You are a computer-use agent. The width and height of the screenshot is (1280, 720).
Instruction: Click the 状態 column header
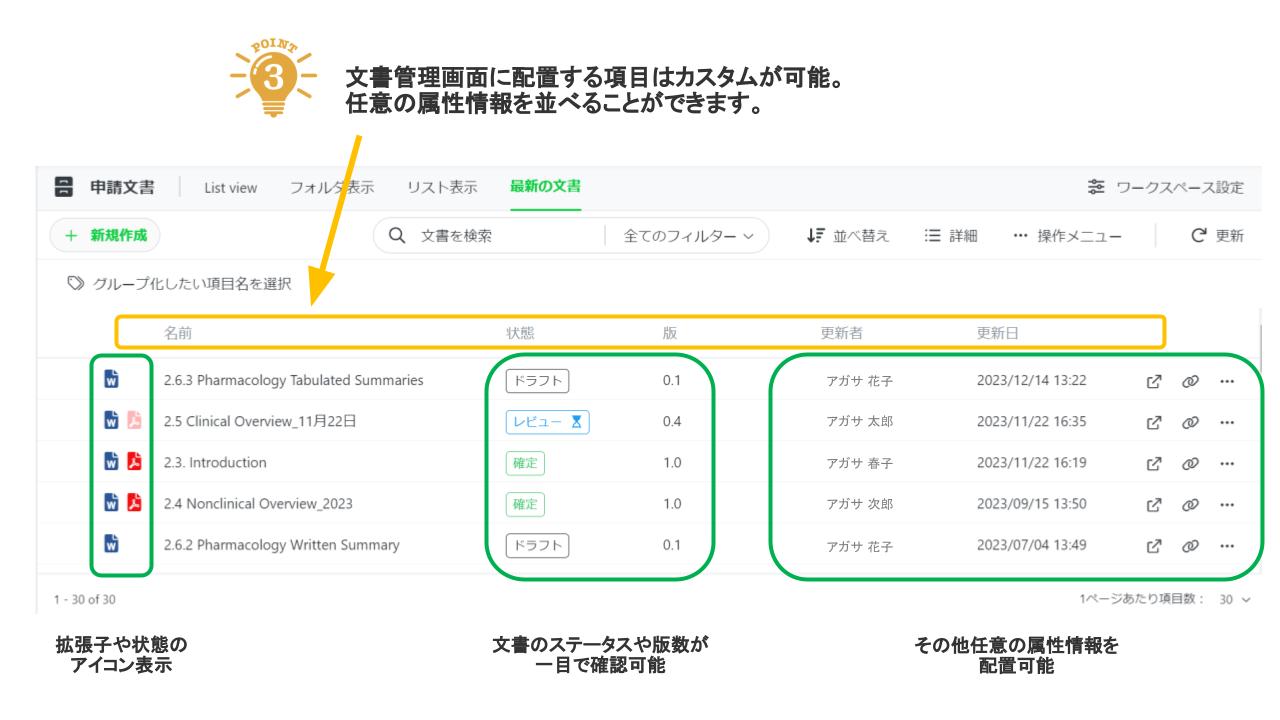click(x=521, y=332)
